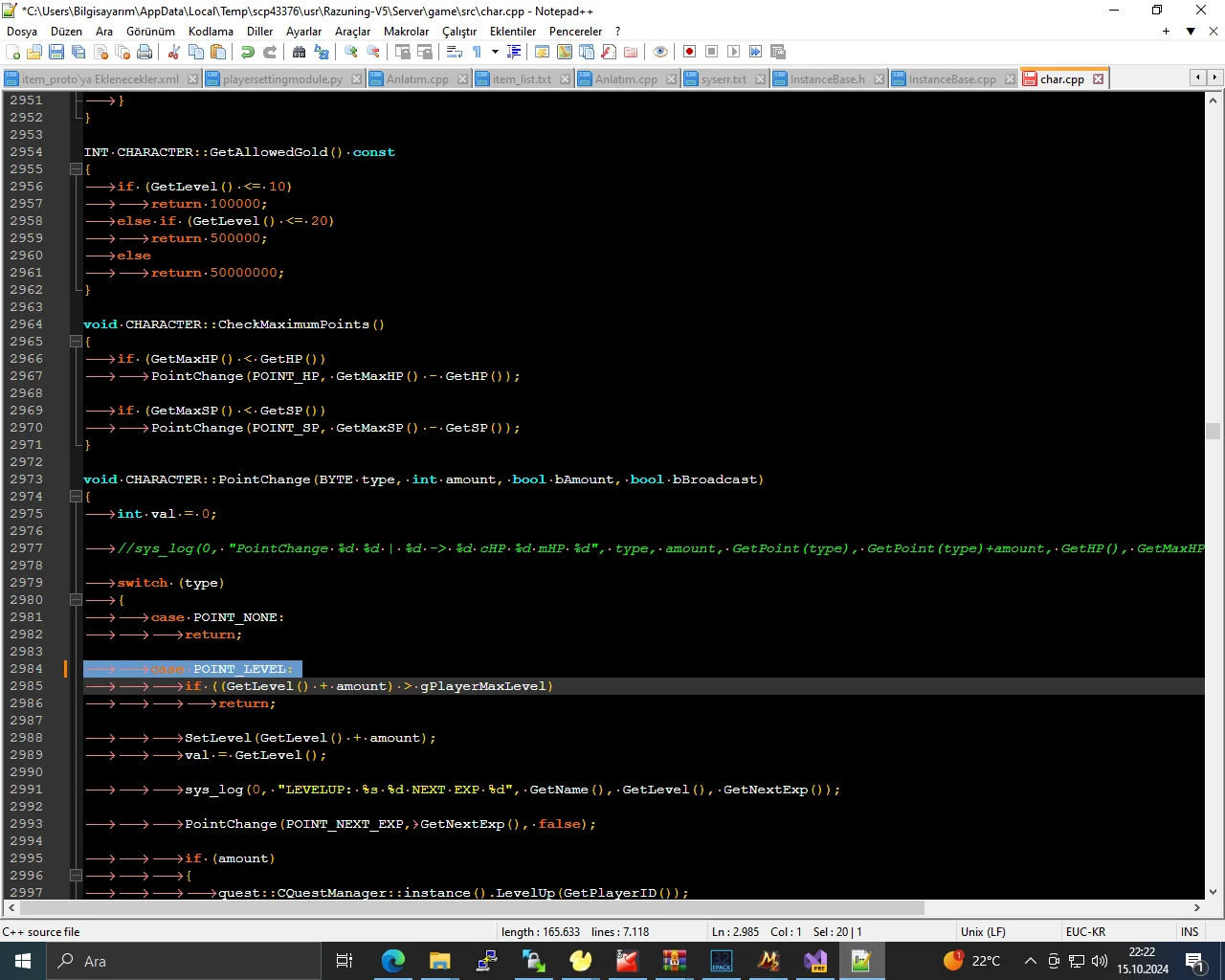Image resolution: width=1225 pixels, height=980 pixels.
Task: Toggle word wrap toolbar button
Action: pos(455,52)
